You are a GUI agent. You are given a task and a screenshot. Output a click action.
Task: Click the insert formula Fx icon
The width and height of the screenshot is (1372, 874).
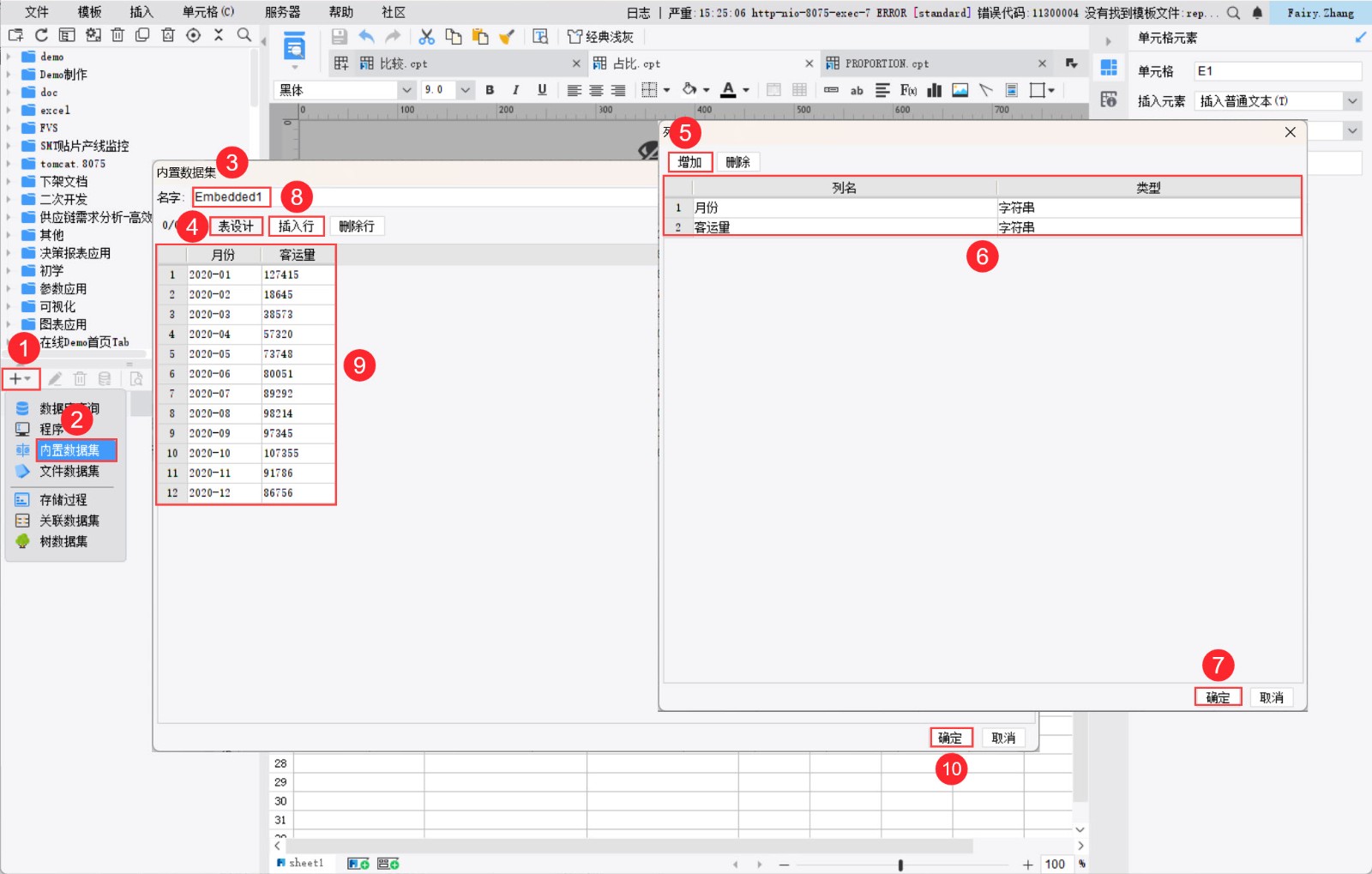[908, 90]
